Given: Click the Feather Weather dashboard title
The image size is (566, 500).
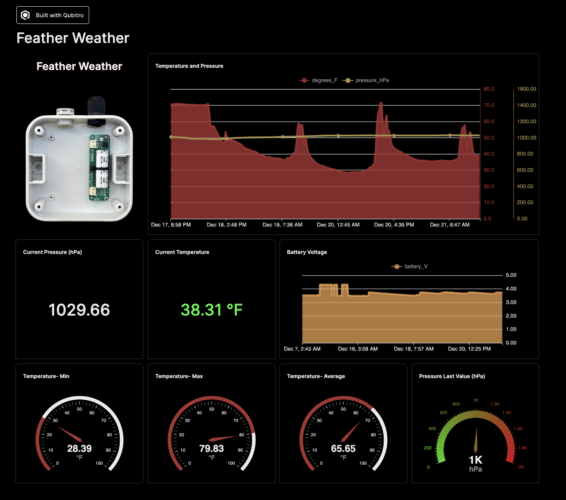Looking at the screenshot, I should (x=73, y=38).
